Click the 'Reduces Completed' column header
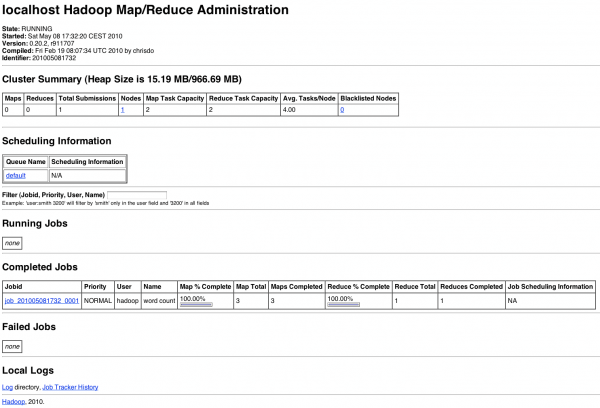Viewport: 600px width, 408px height. coord(471,287)
